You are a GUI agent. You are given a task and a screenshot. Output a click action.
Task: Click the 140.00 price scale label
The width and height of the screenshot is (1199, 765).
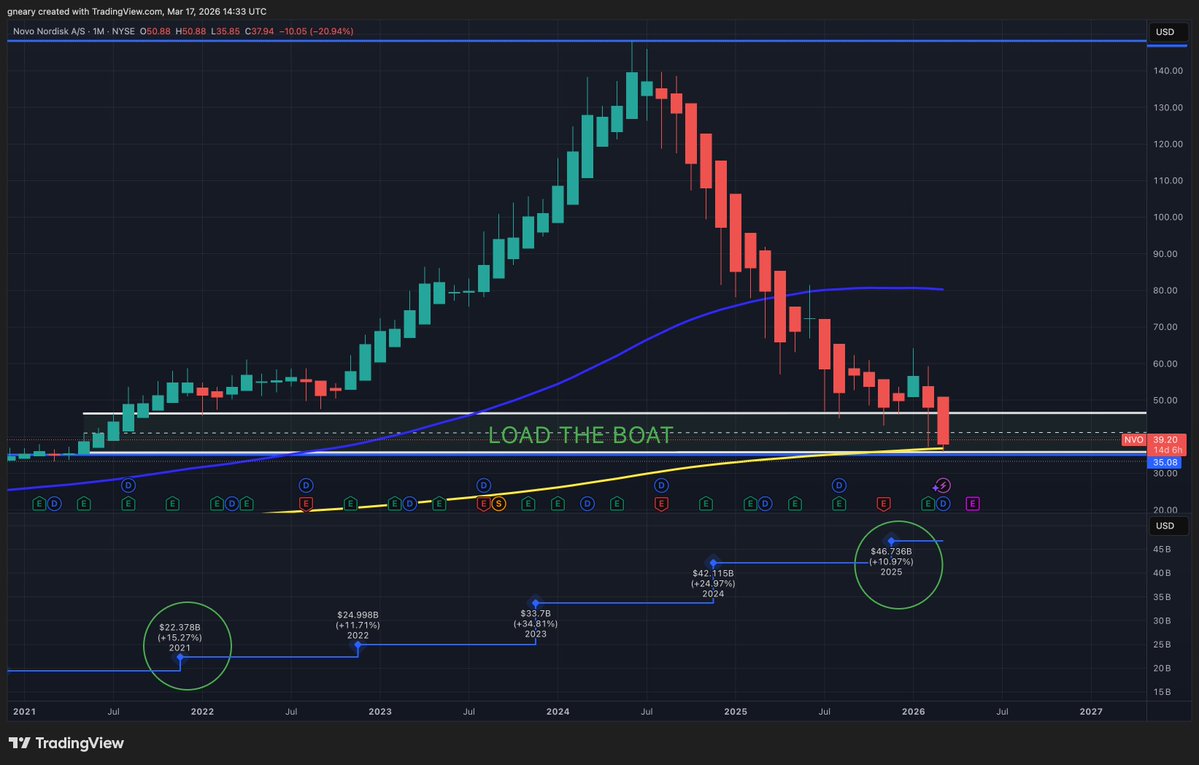pos(1168,71)
